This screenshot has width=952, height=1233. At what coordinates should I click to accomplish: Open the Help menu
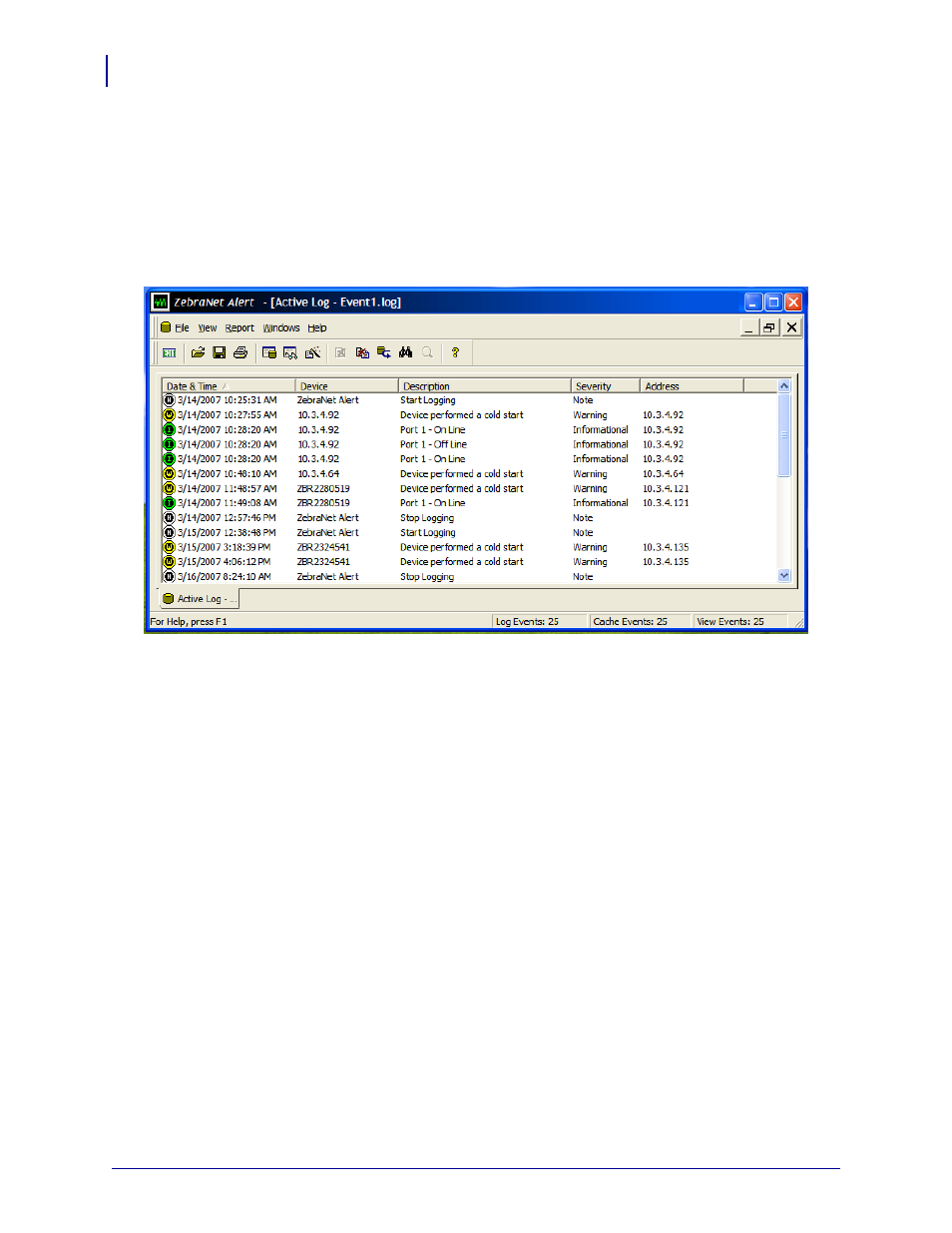coord(317,327)
